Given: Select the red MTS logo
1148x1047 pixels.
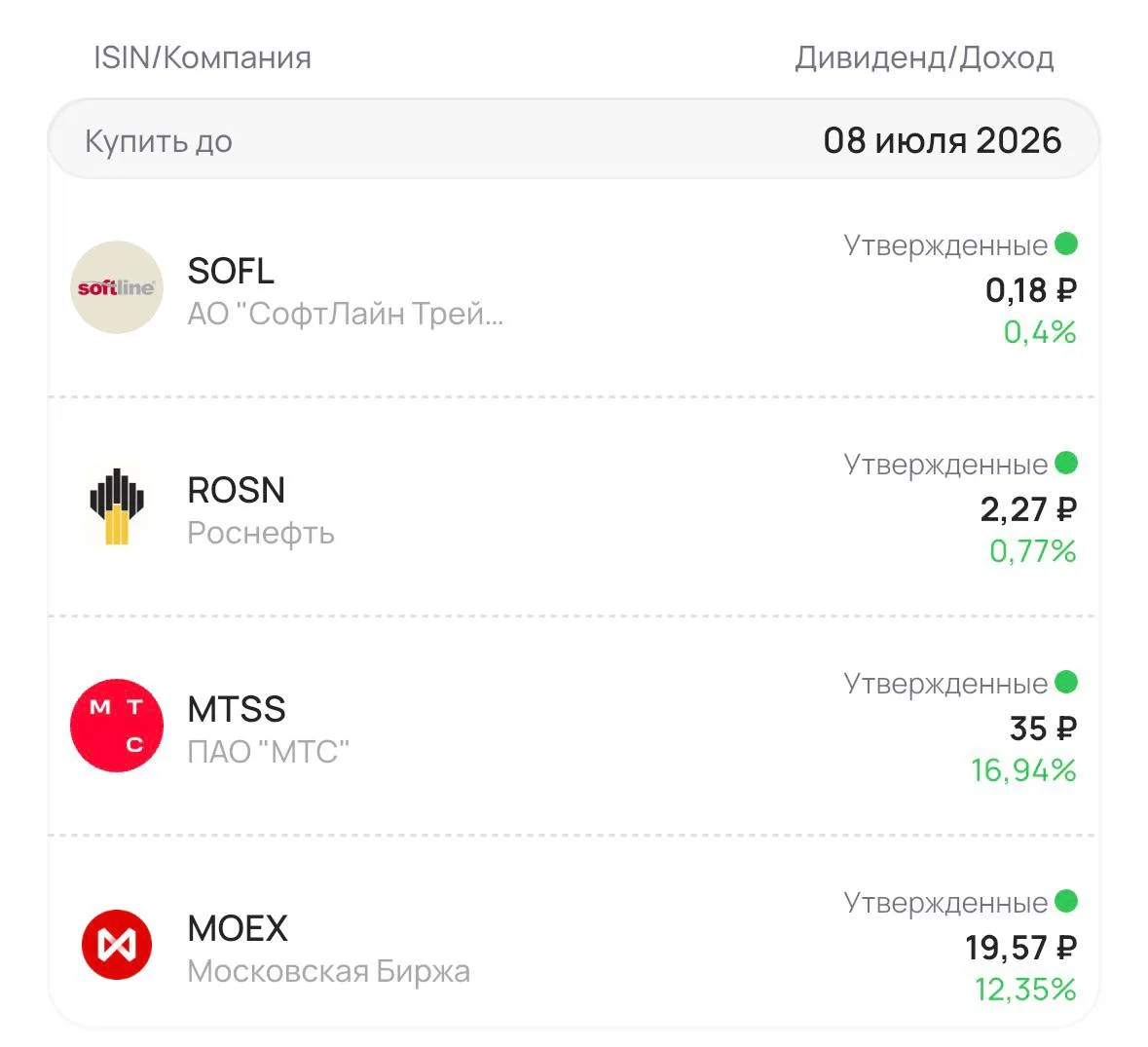Looking at the screenshot, I should [x=117, y=725].
